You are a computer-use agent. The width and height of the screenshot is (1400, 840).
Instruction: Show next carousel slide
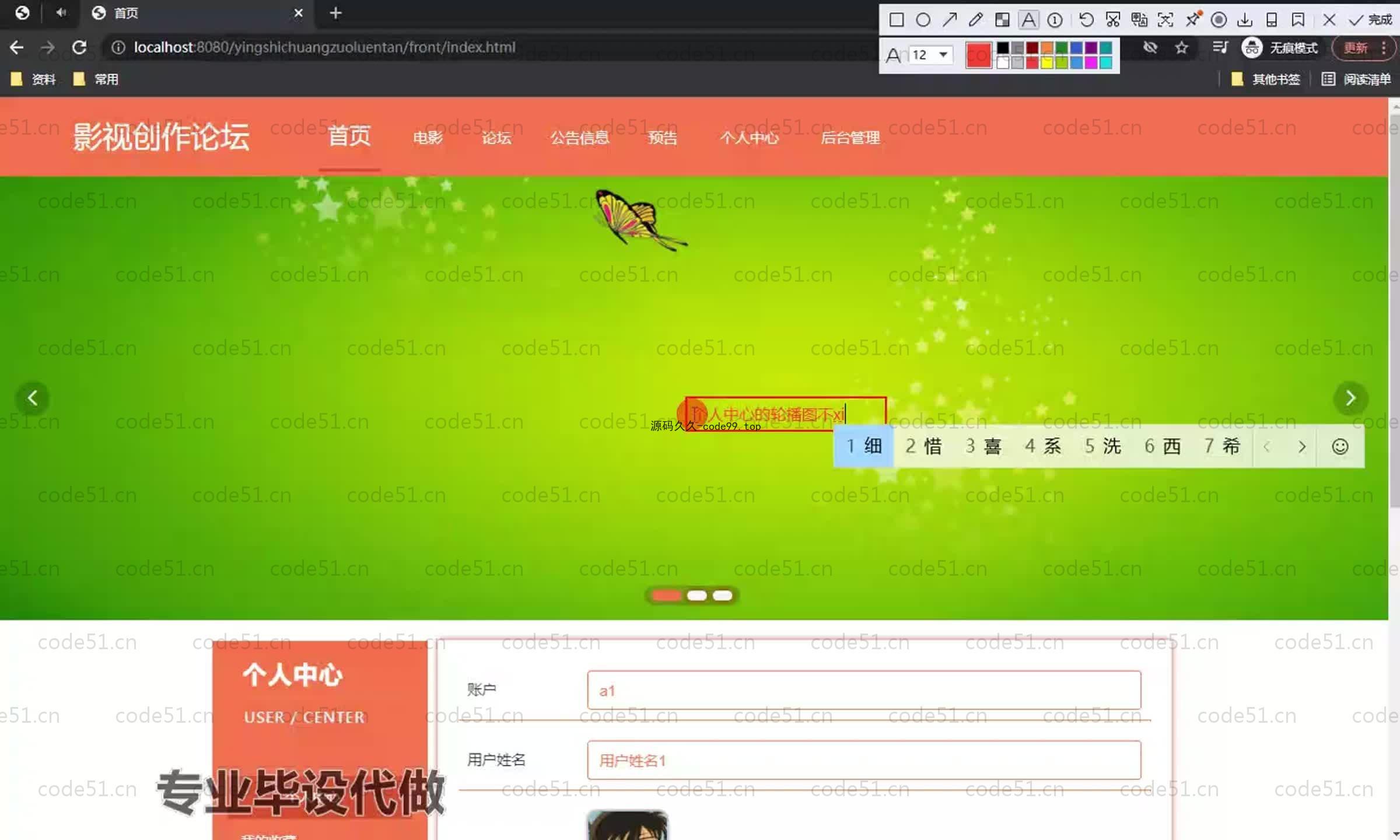[x=1350, y=398]
